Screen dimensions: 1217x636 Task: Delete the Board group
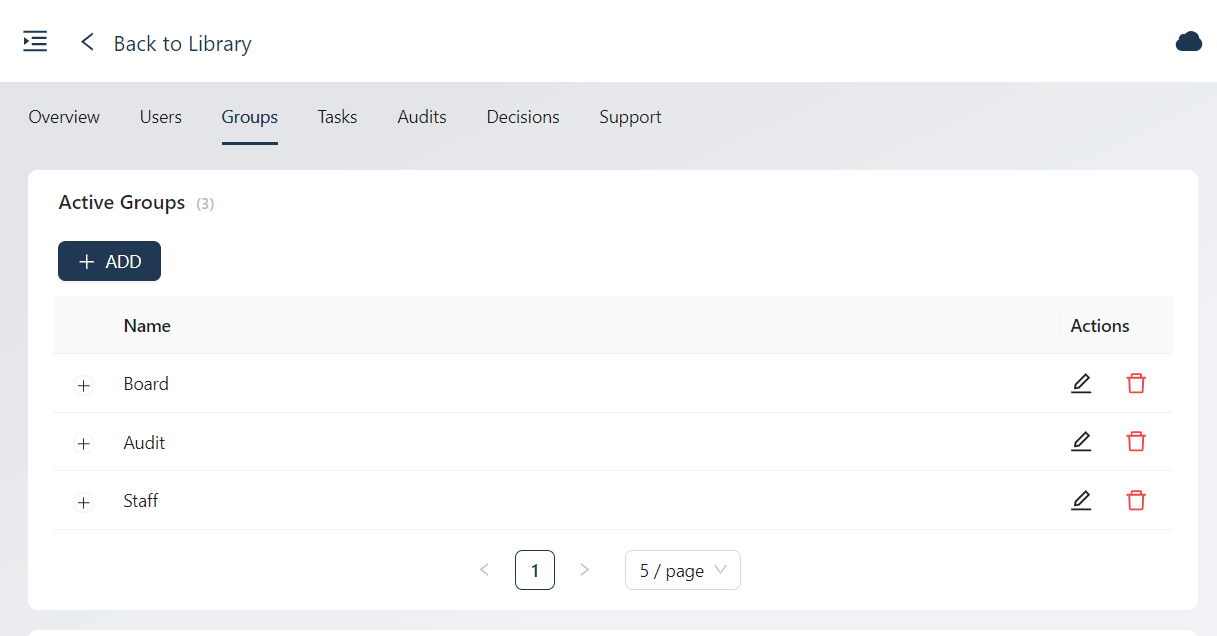[1136, 383]
